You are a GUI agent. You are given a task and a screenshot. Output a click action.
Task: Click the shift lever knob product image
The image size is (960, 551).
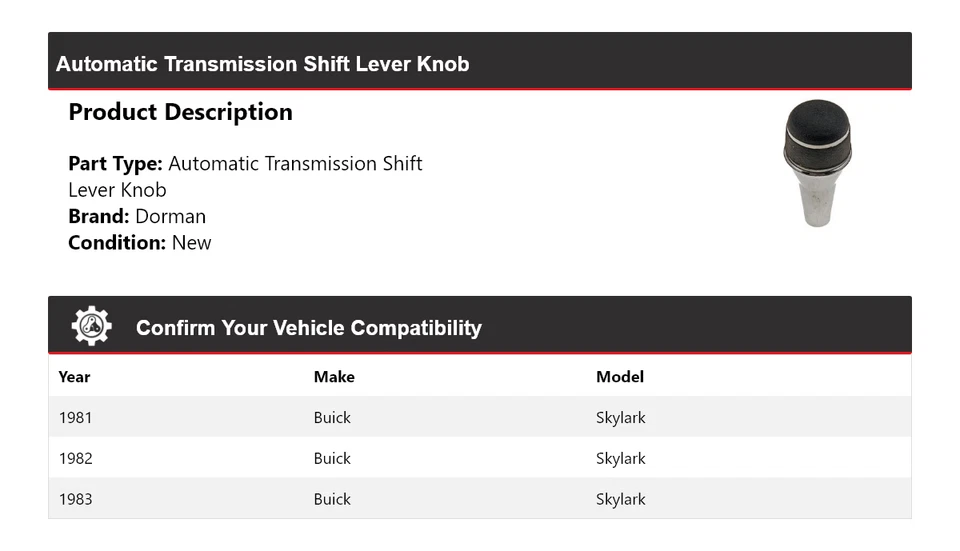[x=817, y=162]
